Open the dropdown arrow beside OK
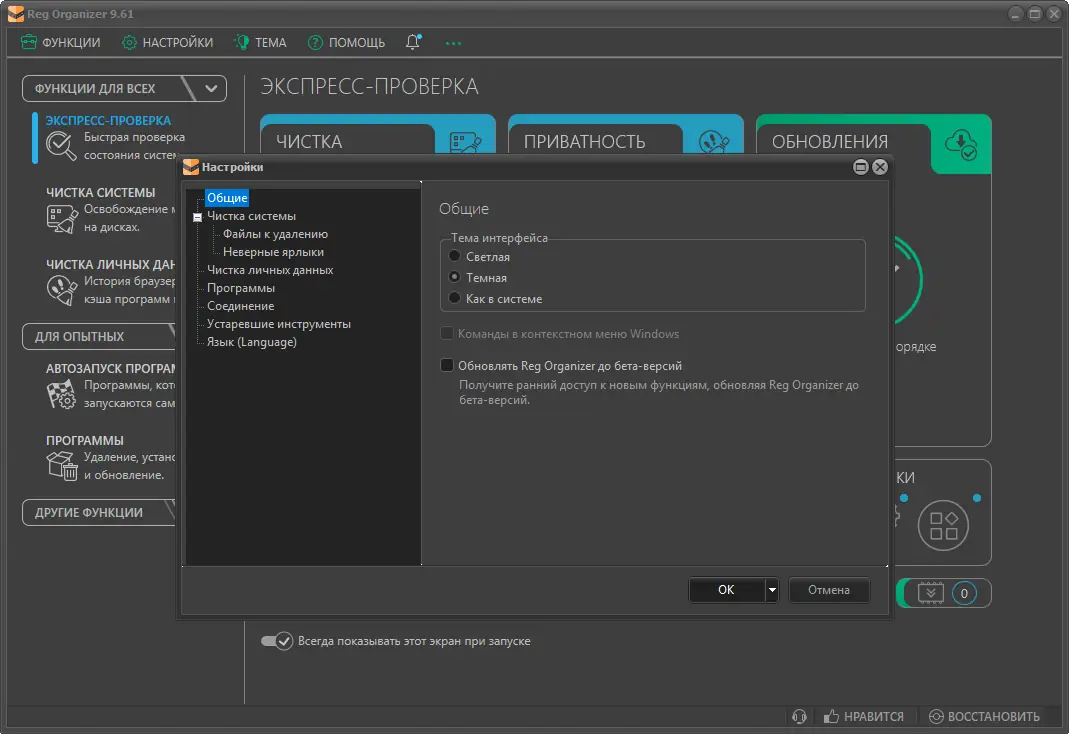1069x734 pixels. click(772, 590)
